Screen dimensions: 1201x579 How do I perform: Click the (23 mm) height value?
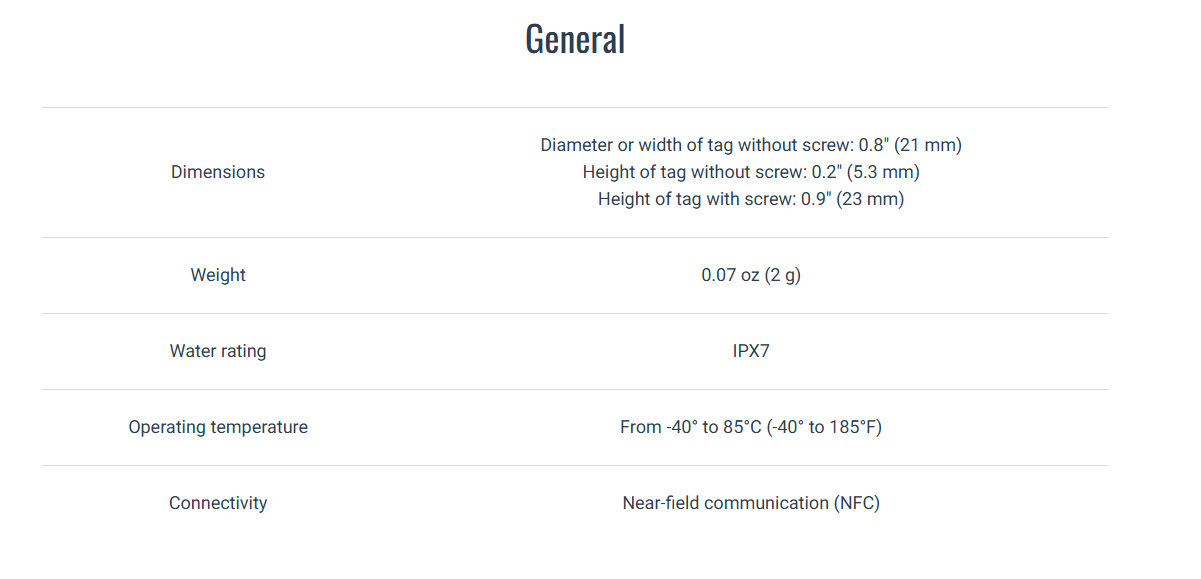872,199
